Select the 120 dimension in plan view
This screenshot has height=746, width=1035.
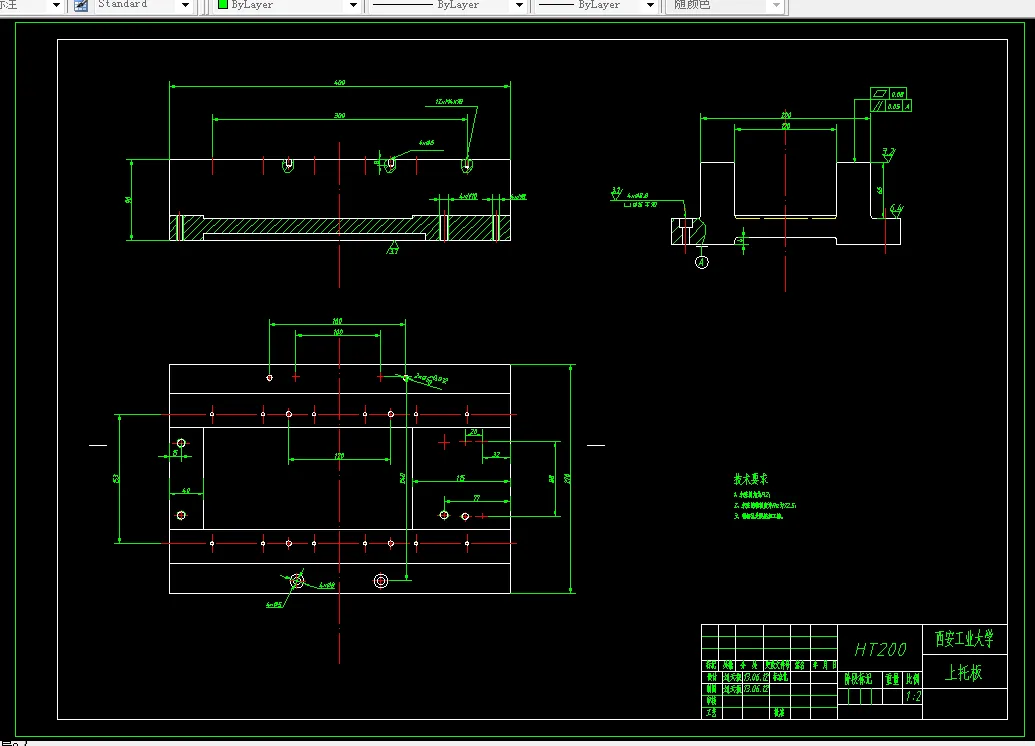[x=339, y=456]
